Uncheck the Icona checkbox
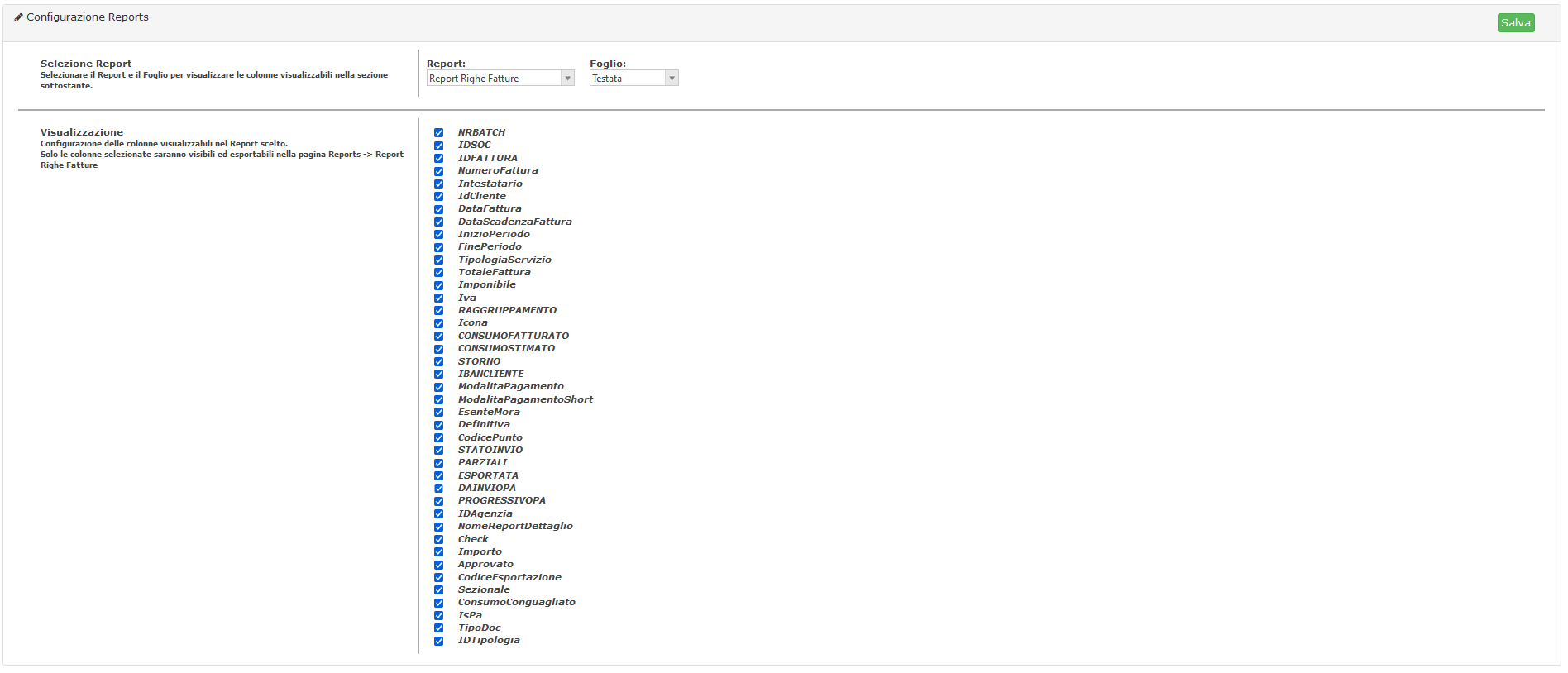Viewport: 1568px width, 673px height. click(x=438, y=323)
